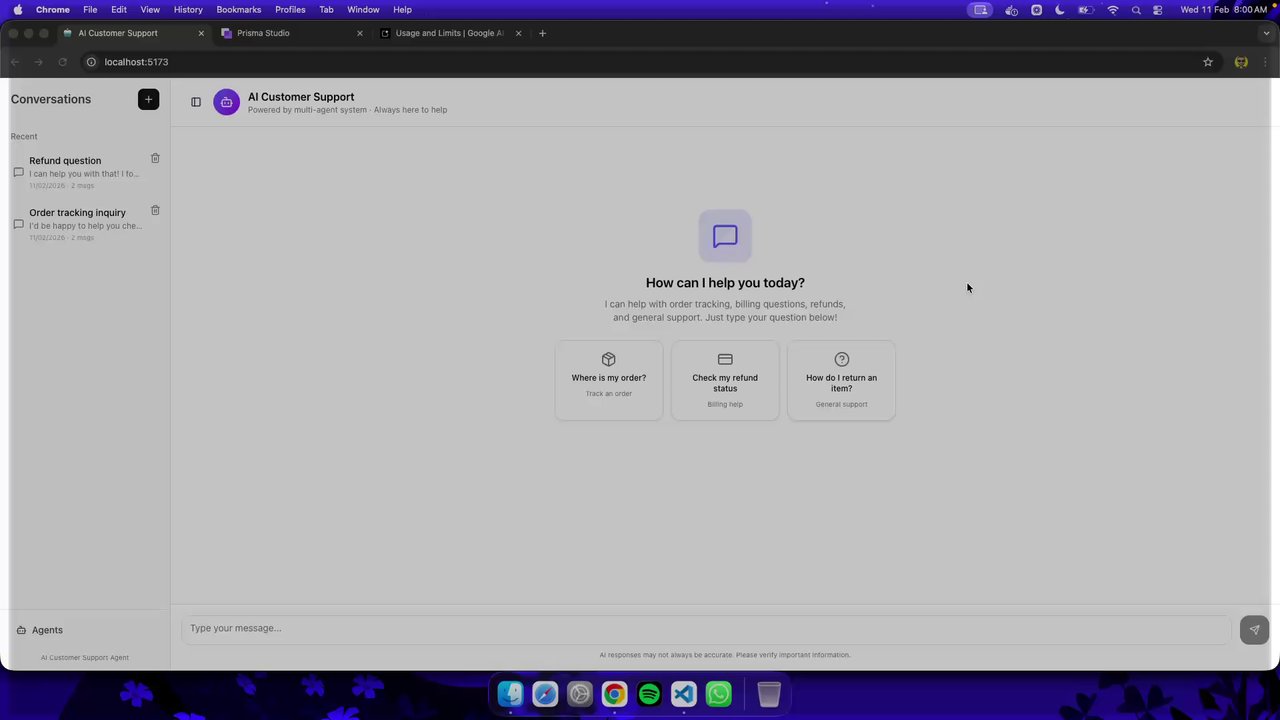Click the battery status icon in menu bar

pyautogui.click(x=1085, y=10)
